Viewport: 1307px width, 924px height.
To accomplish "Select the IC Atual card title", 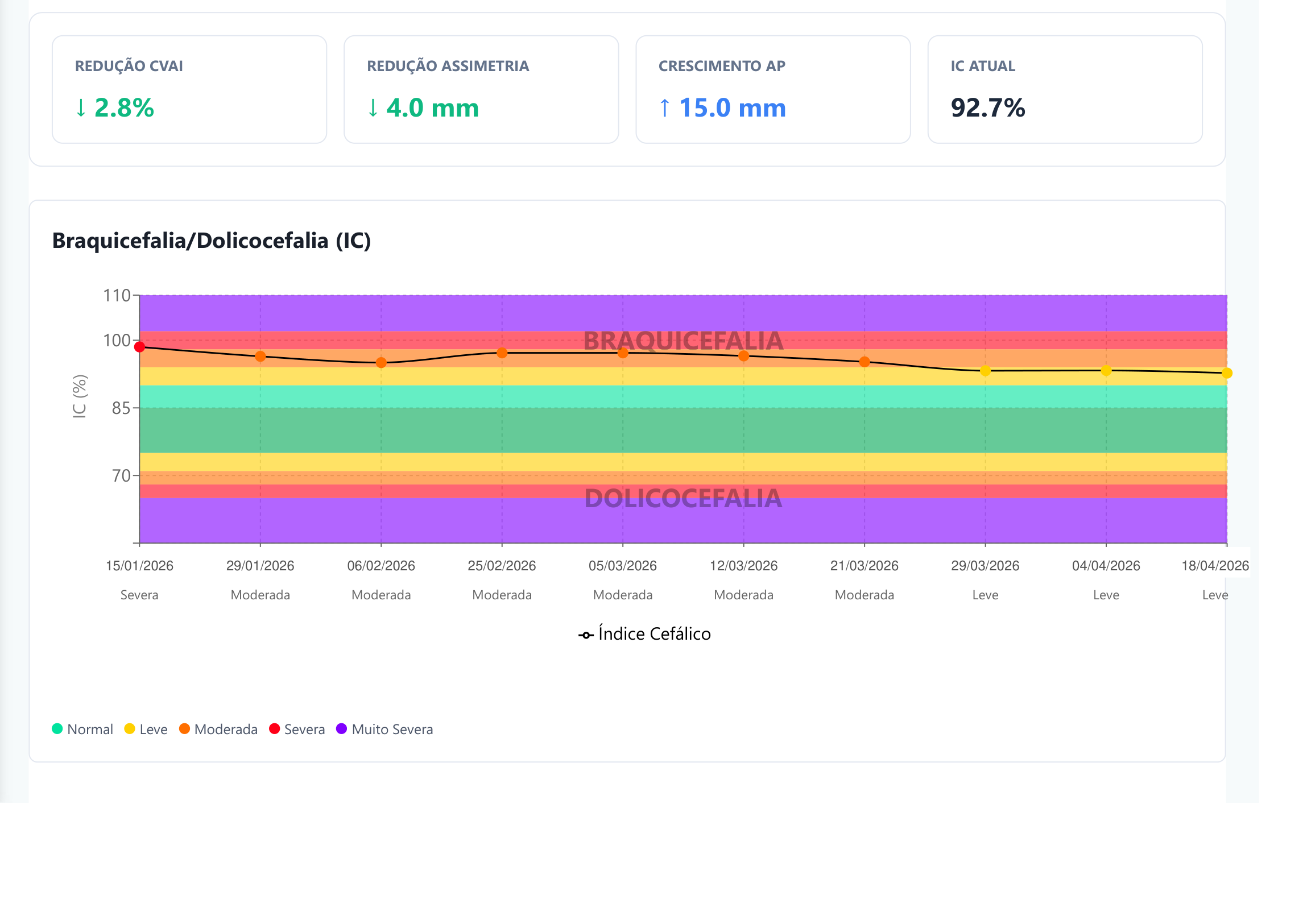I will coord(983,66).
